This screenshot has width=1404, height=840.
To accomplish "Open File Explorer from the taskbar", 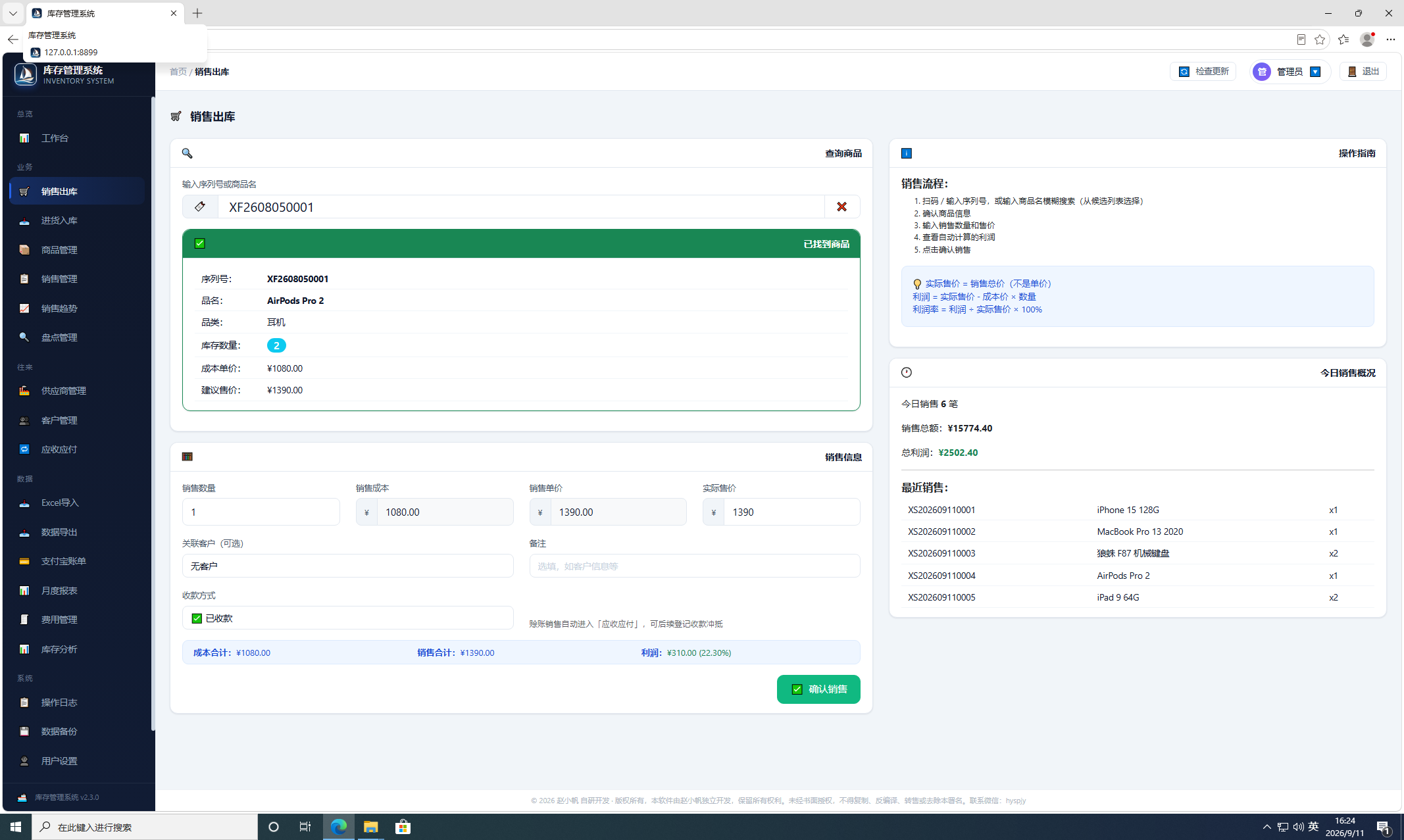I will 370,827.
